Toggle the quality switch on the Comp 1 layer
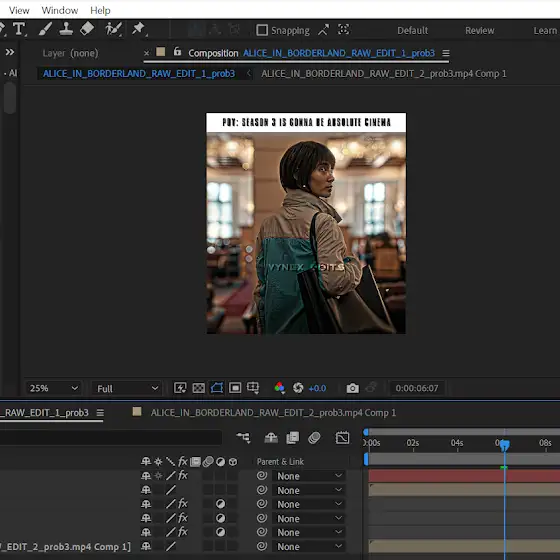 point(171,546)
